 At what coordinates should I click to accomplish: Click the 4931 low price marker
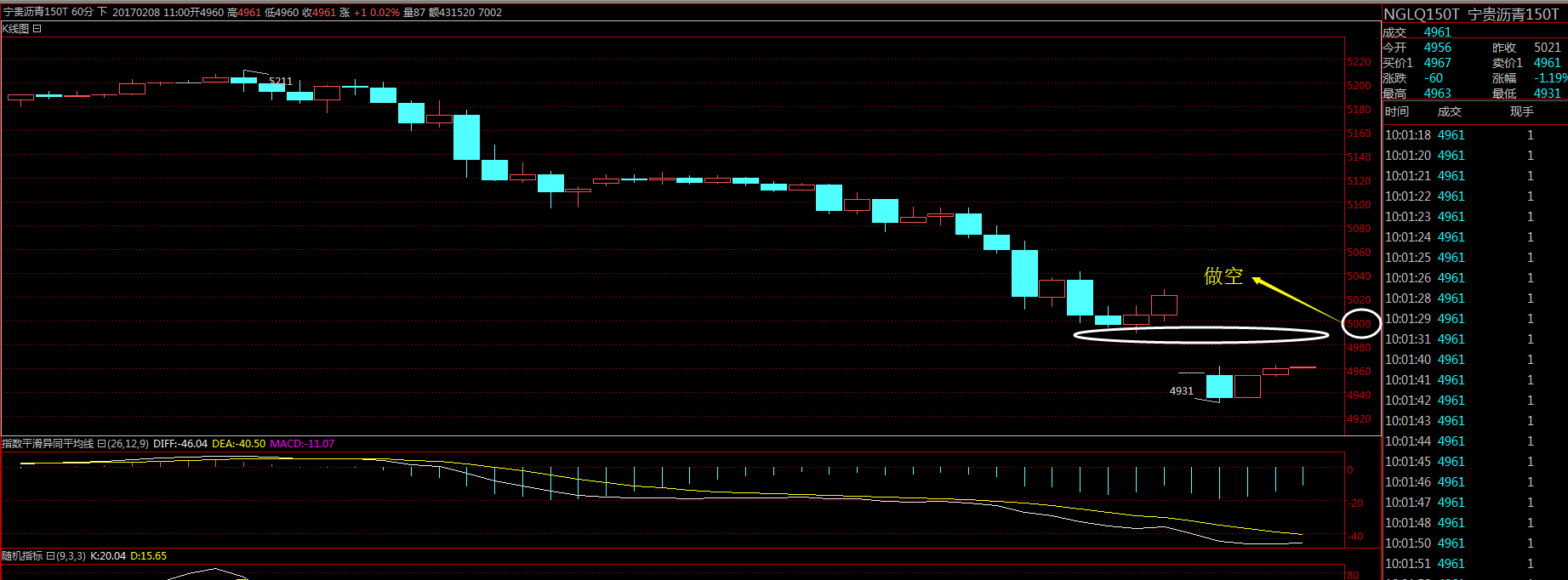pos(1181,391)
